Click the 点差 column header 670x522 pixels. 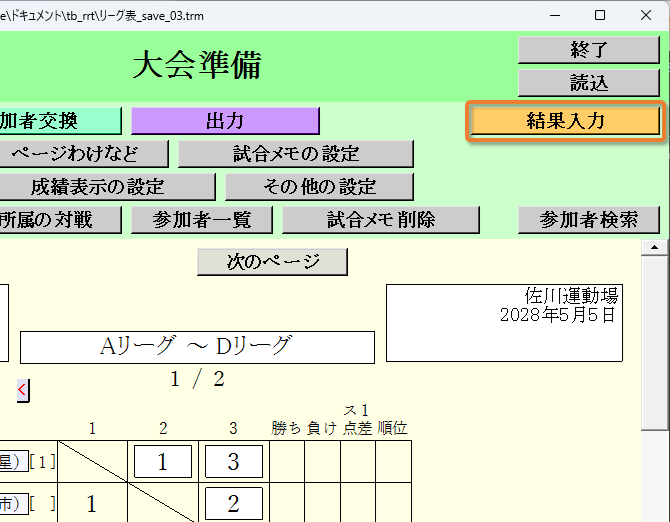coord(358,428)
